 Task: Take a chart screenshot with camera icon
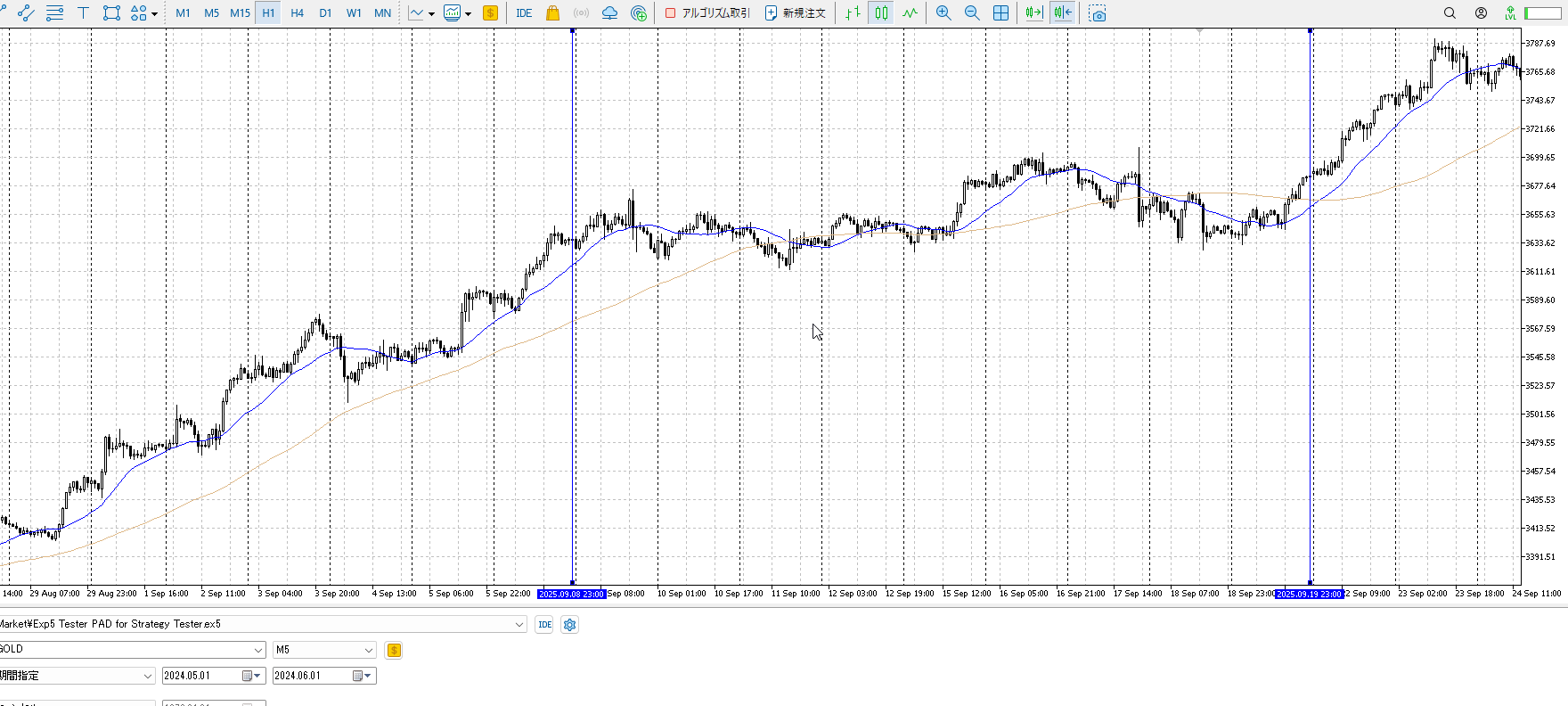1098,13
